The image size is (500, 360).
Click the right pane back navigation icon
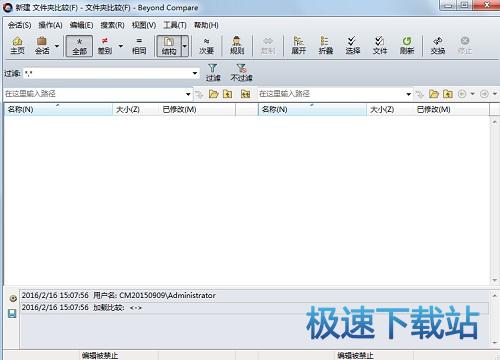[462, 94]
